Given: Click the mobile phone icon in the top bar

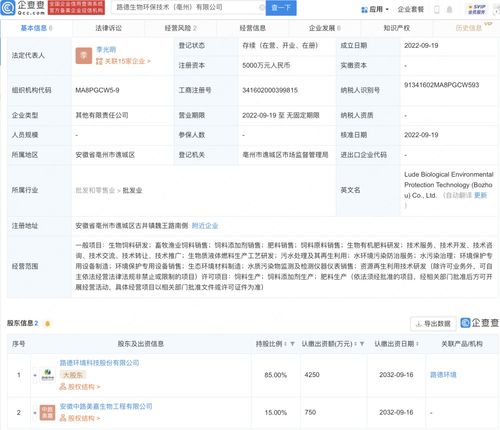Looking at the screenshot, I should click(x=437, y=10).
